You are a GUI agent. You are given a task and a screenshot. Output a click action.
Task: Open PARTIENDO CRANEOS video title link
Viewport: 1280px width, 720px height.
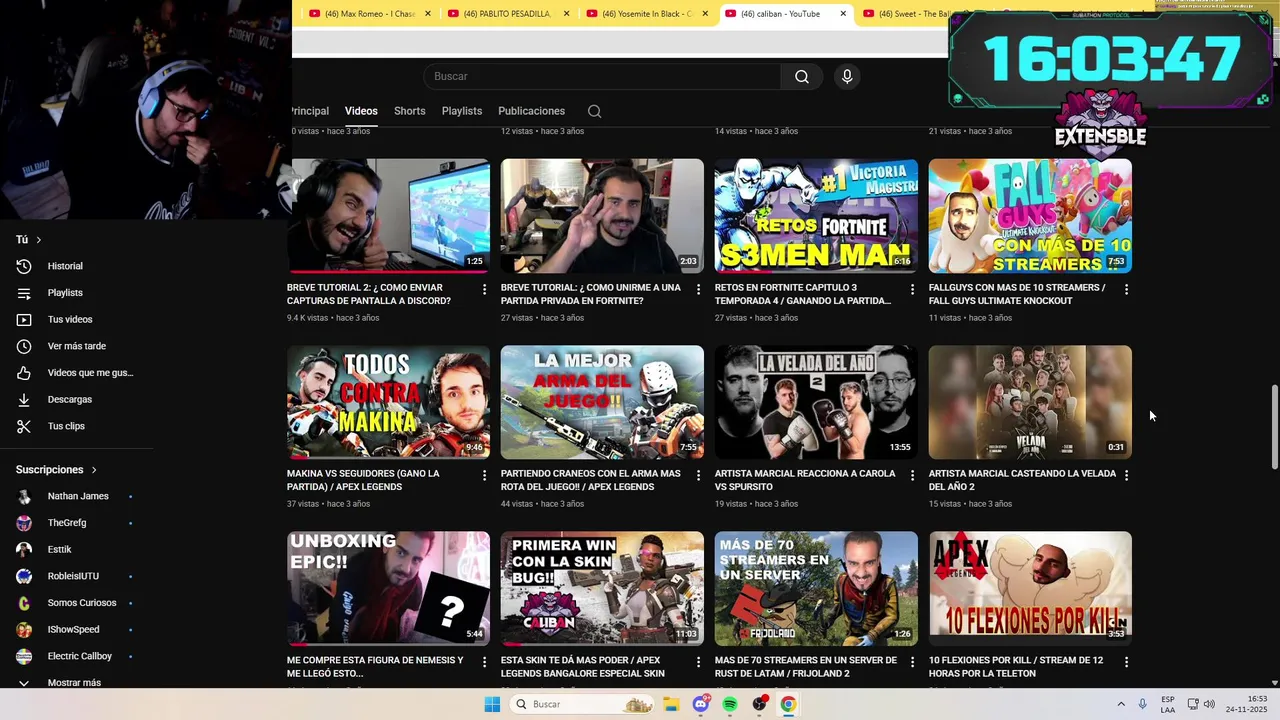point(591,480)
